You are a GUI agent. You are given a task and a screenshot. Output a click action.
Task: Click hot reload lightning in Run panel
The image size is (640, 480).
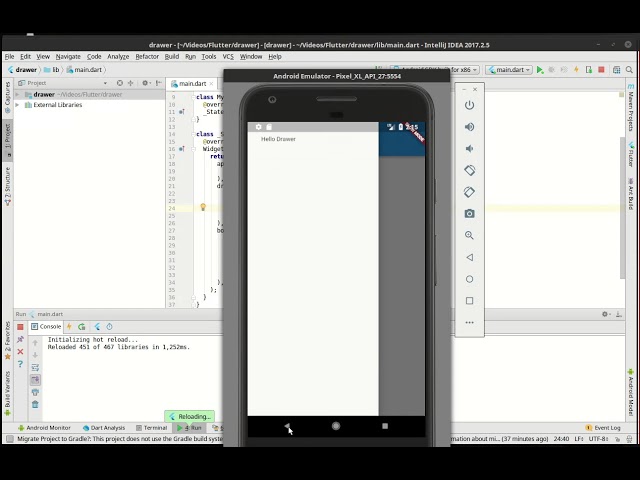coord(69,327)
